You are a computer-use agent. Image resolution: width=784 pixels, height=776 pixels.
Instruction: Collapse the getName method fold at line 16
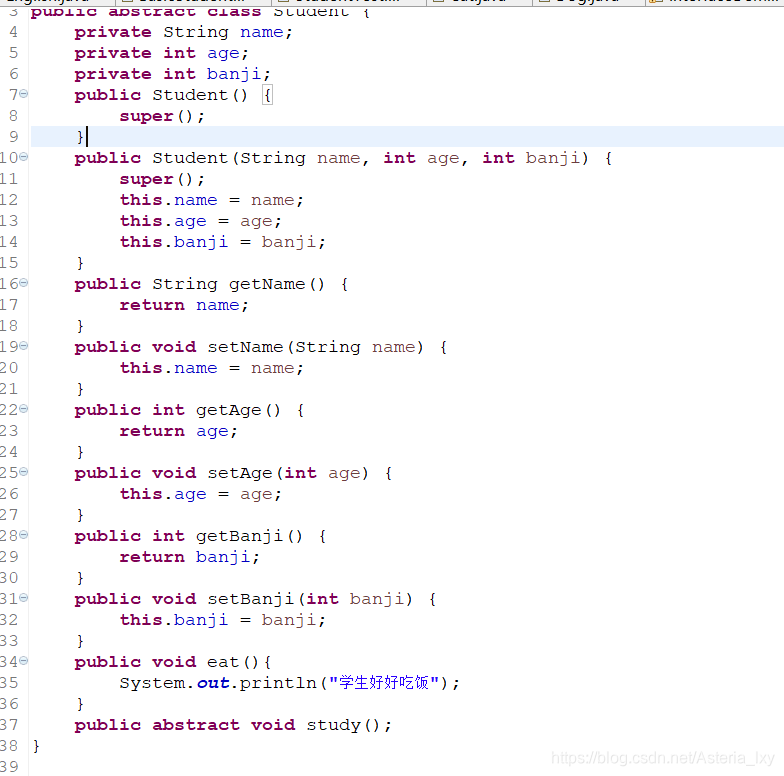tap(24, 282)
